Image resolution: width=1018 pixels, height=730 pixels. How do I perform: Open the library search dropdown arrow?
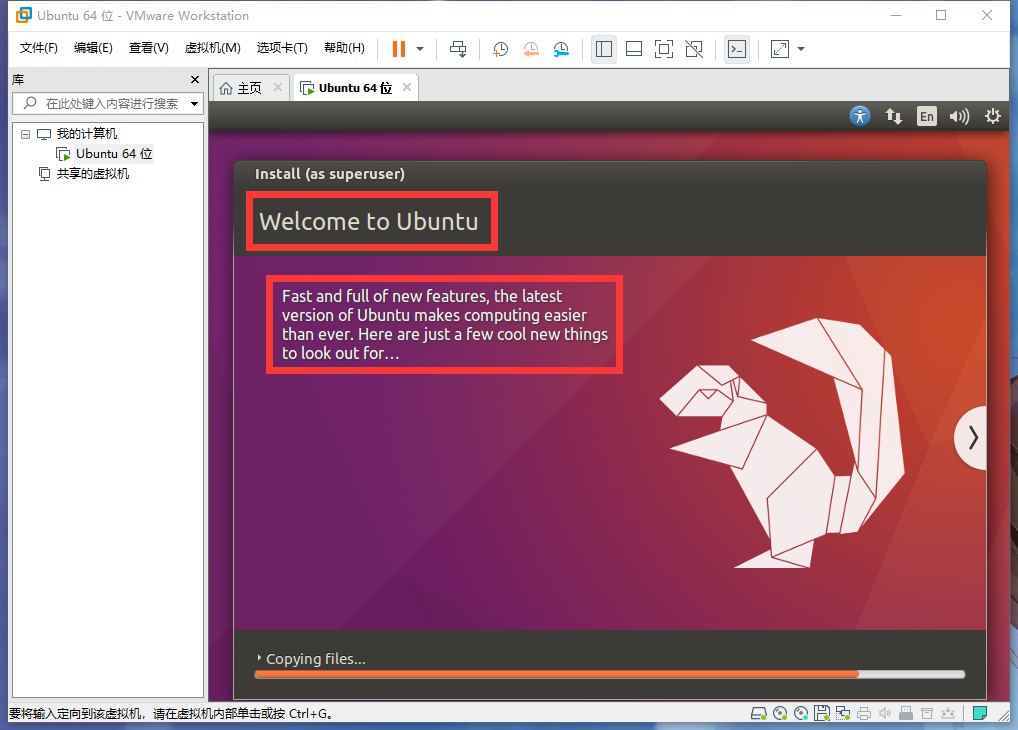(194, 104)
